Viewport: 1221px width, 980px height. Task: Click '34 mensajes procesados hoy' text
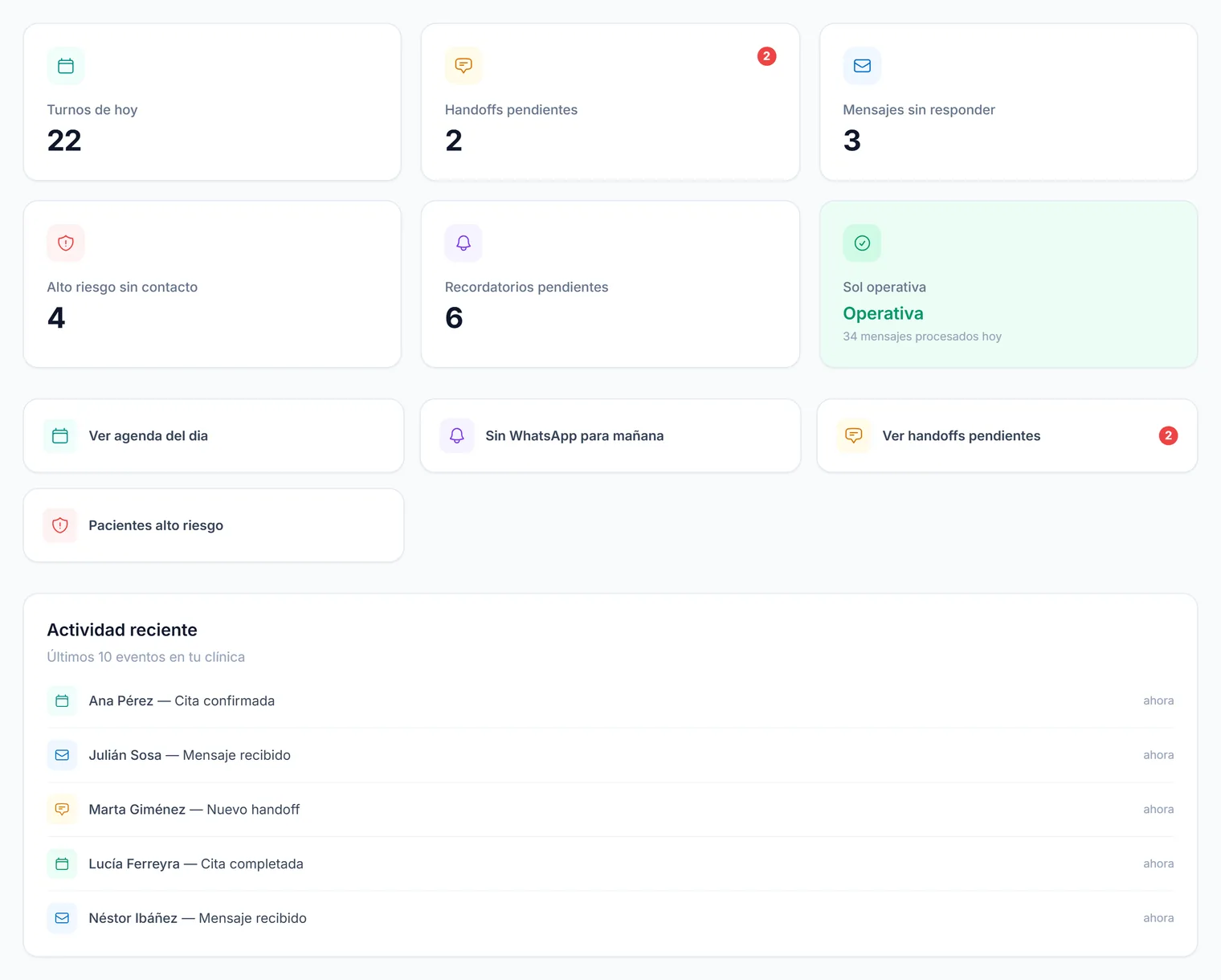point(922,337)
